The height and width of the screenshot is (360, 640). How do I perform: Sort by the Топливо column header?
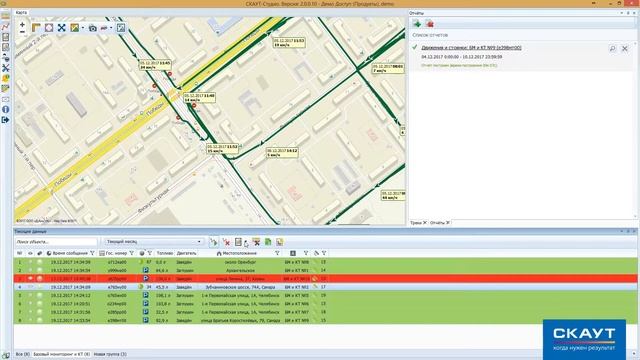tap(164, 253)
